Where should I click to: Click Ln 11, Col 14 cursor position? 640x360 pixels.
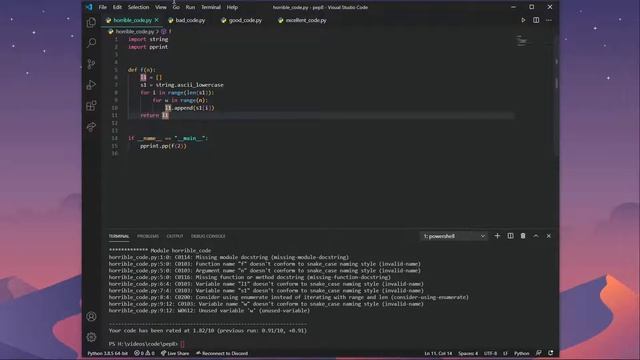click(438, 353)
